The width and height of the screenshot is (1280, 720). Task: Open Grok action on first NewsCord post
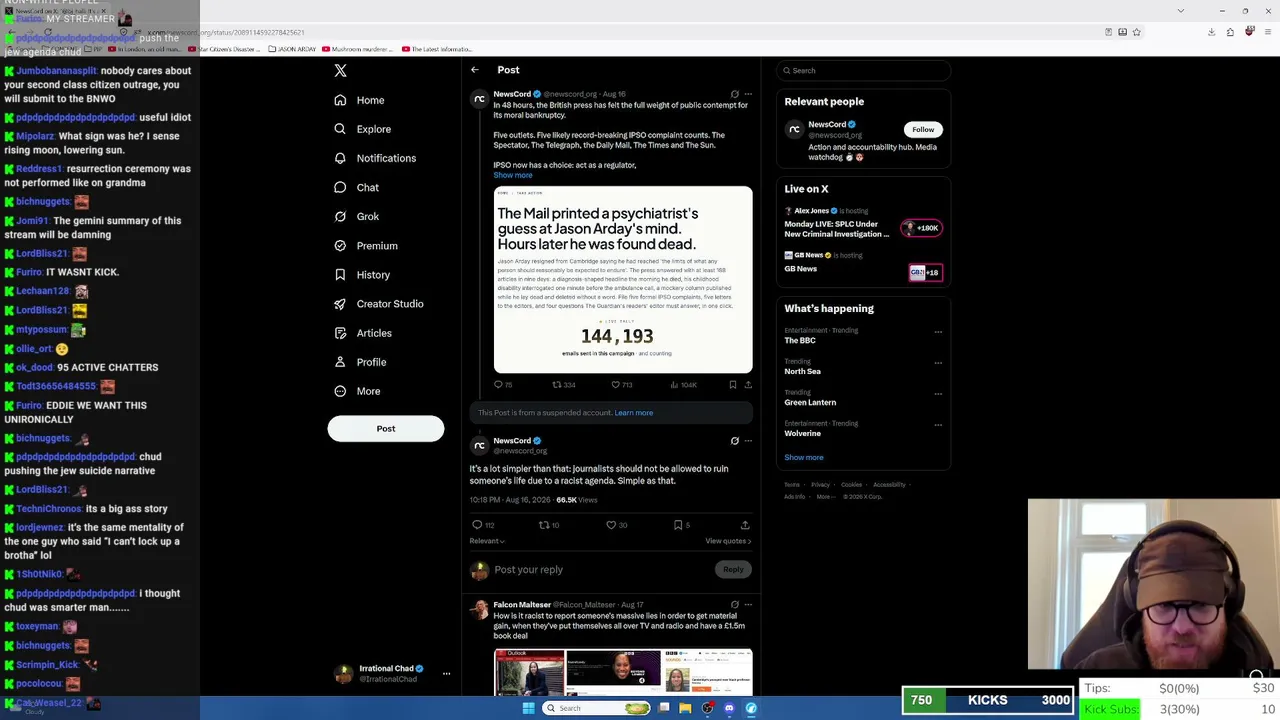[734, 94]
